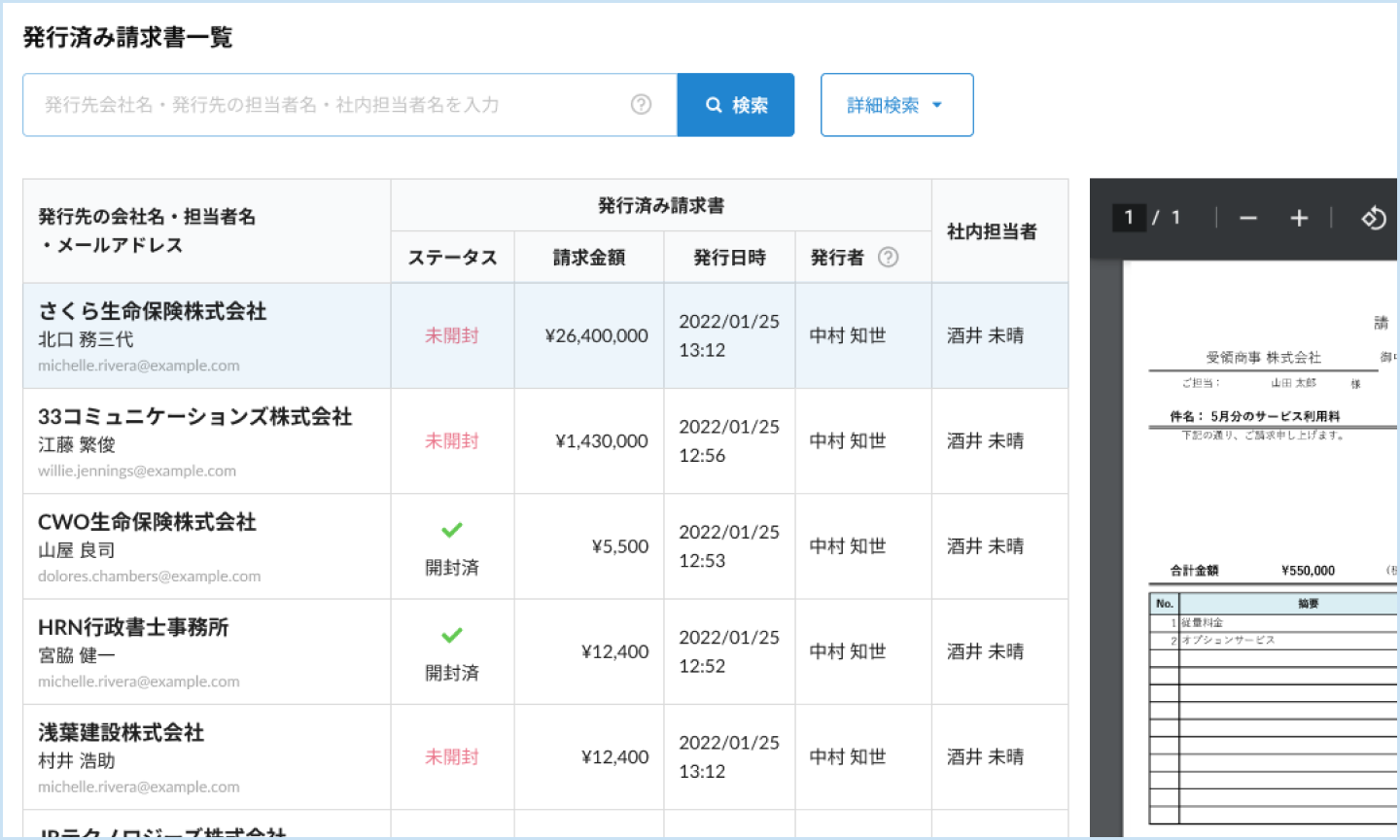Click the 検索 search button
This screenshot has height=840, width=1400.
(x=736, y=105)
